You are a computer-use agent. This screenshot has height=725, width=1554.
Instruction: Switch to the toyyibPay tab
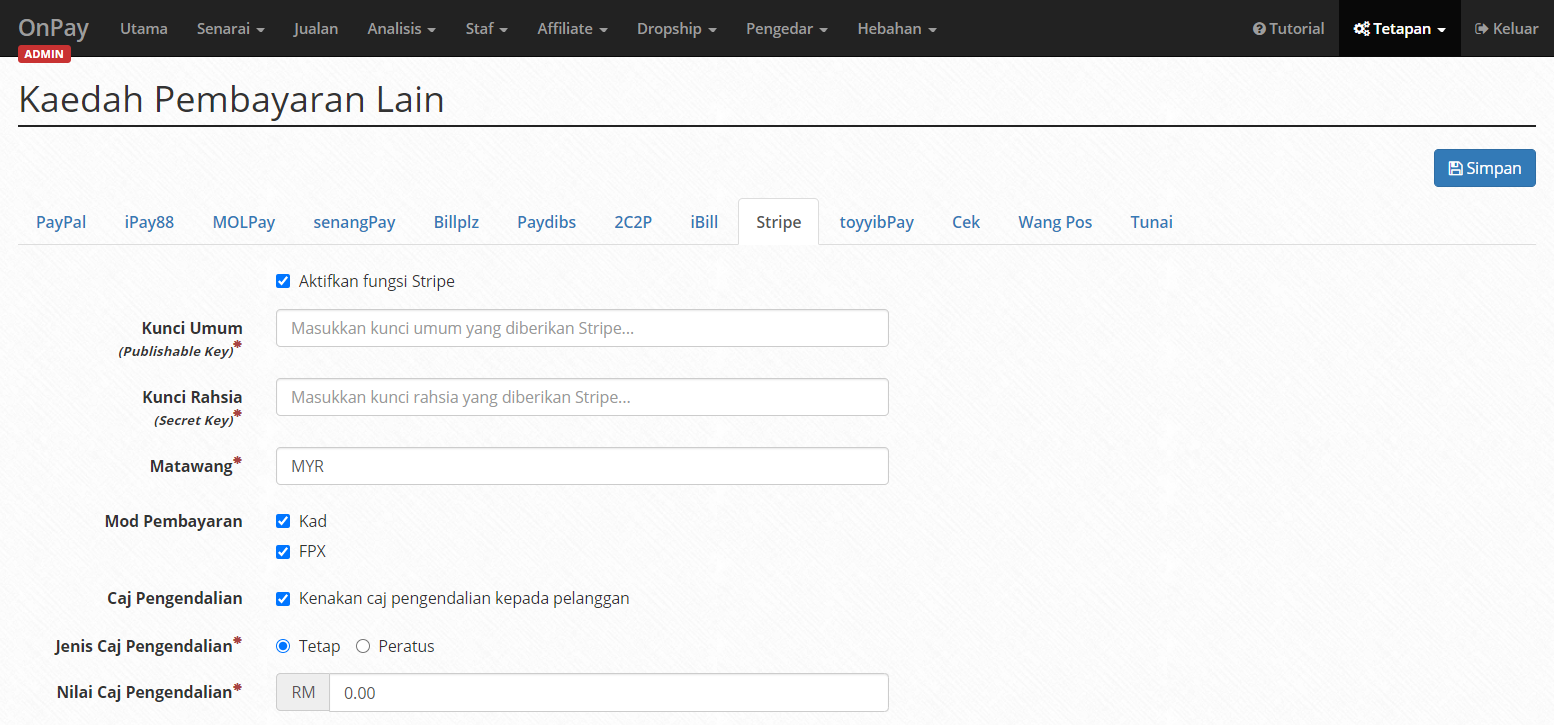pos(876,222)
